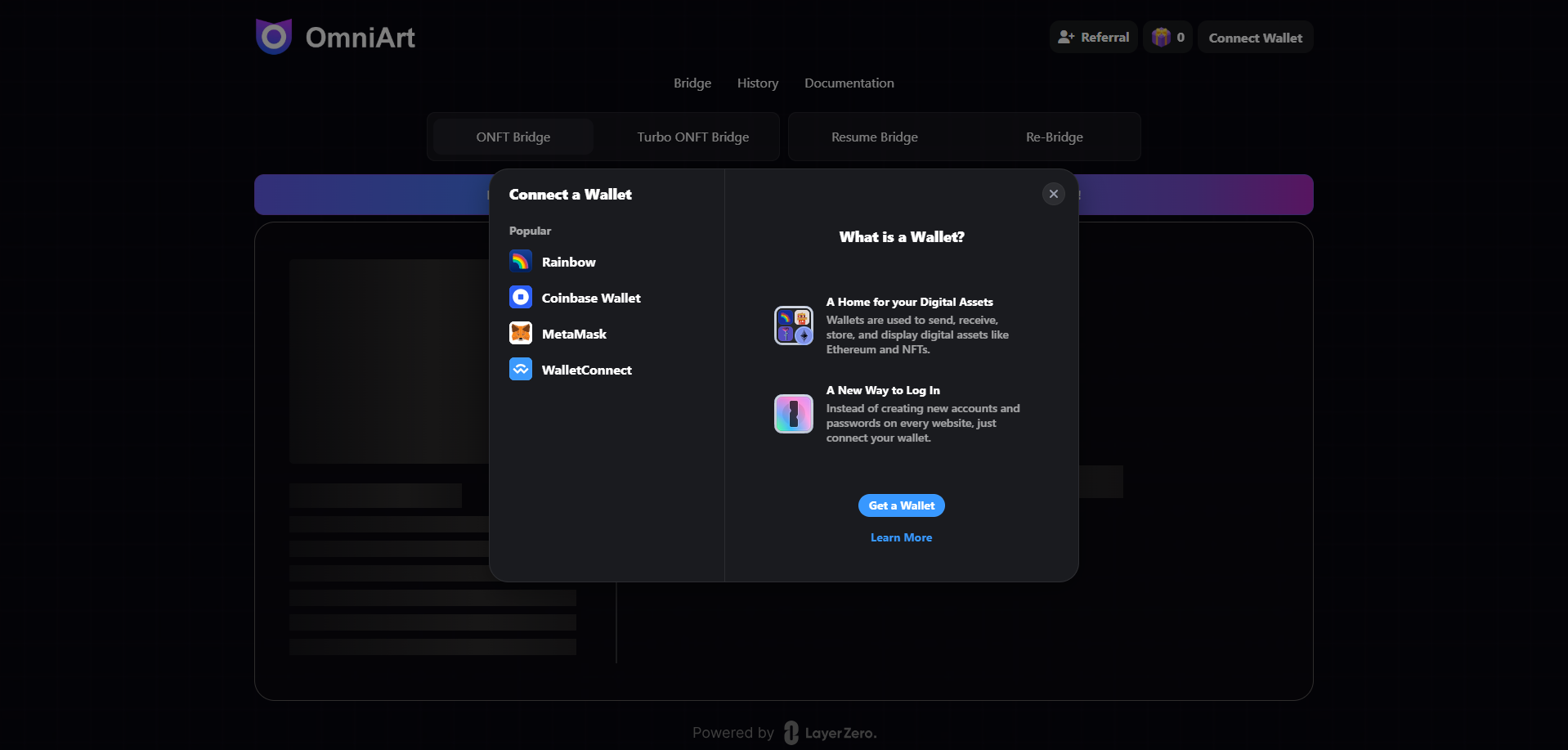
Task: Switch to the Re-Bridge tab
Action: (x=1055, y=137)
